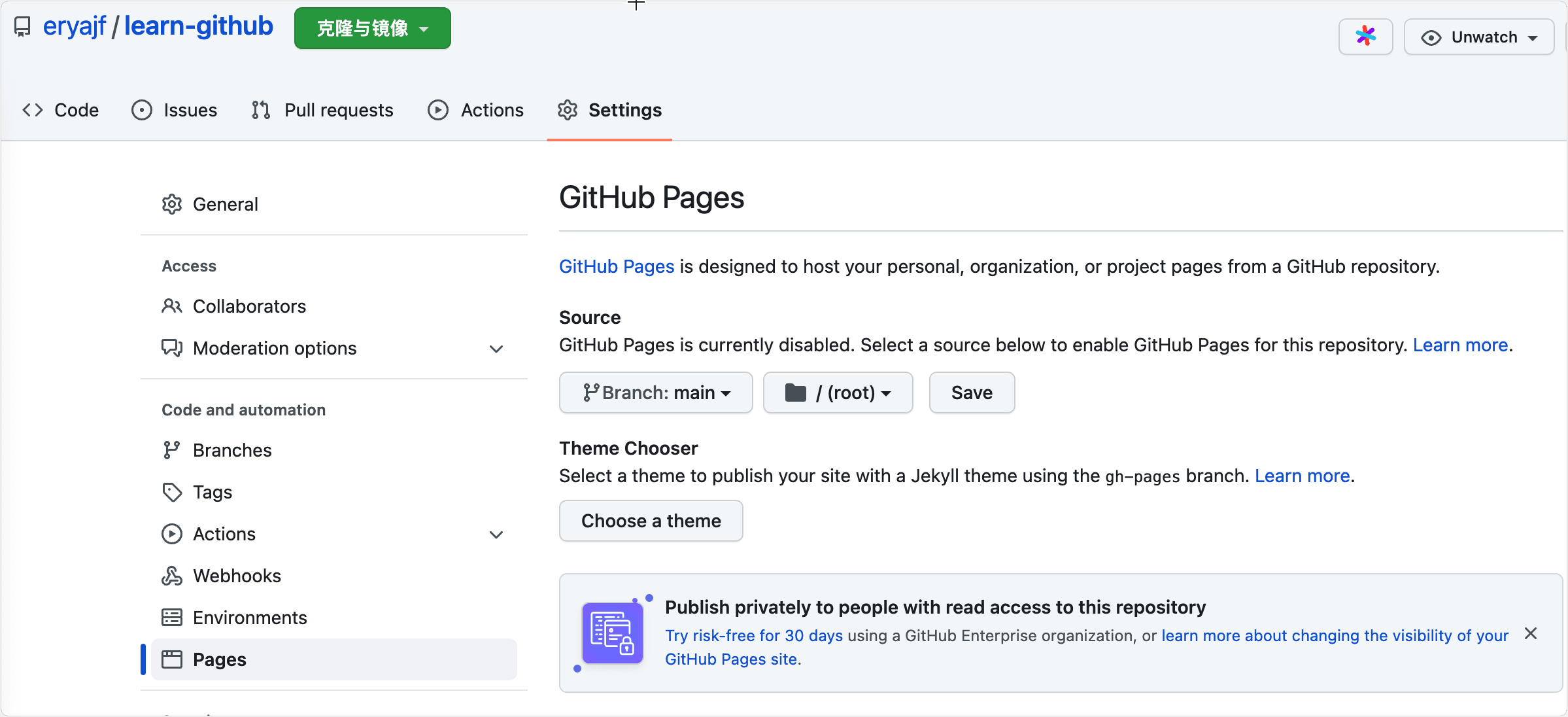Expand the sidebar Actions chevron
This screenshot has width=1568, height=717.
pyautogui.click(x=496, y=534)
